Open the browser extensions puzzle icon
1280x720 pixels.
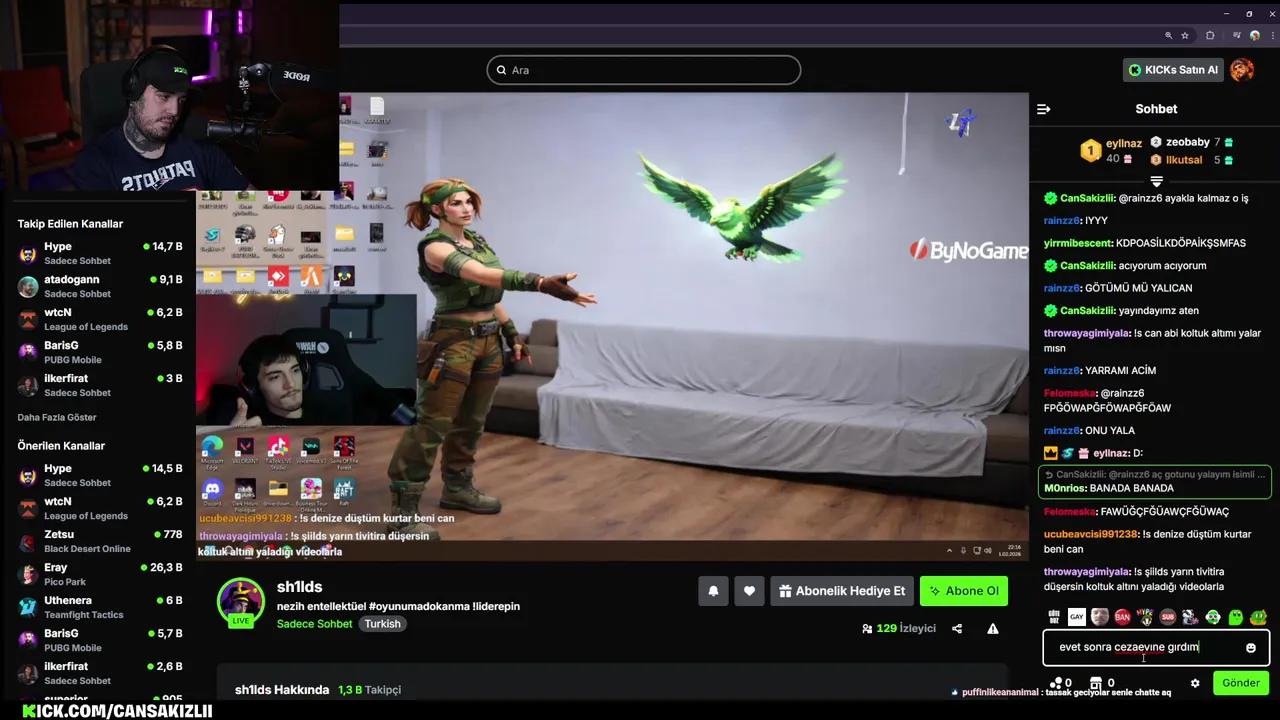(x=1210, y=35)
